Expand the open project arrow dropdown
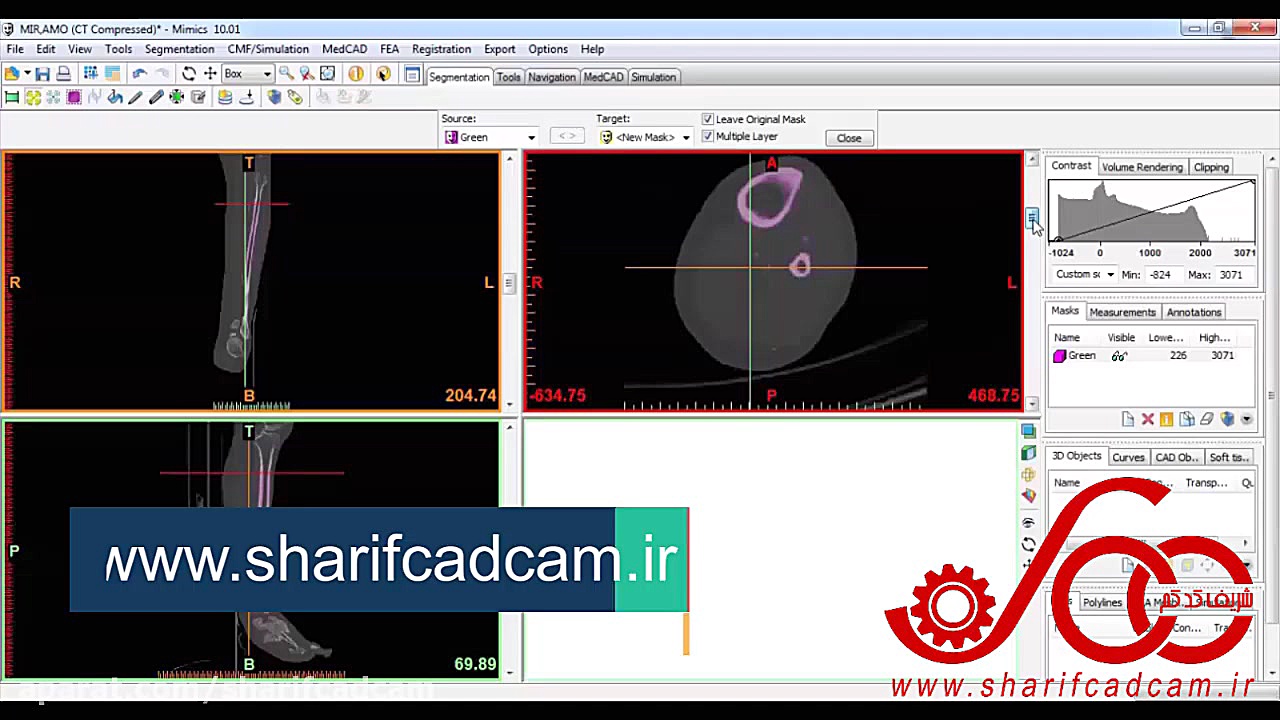This screenshot has height=720, width=1280. (27, 74)
